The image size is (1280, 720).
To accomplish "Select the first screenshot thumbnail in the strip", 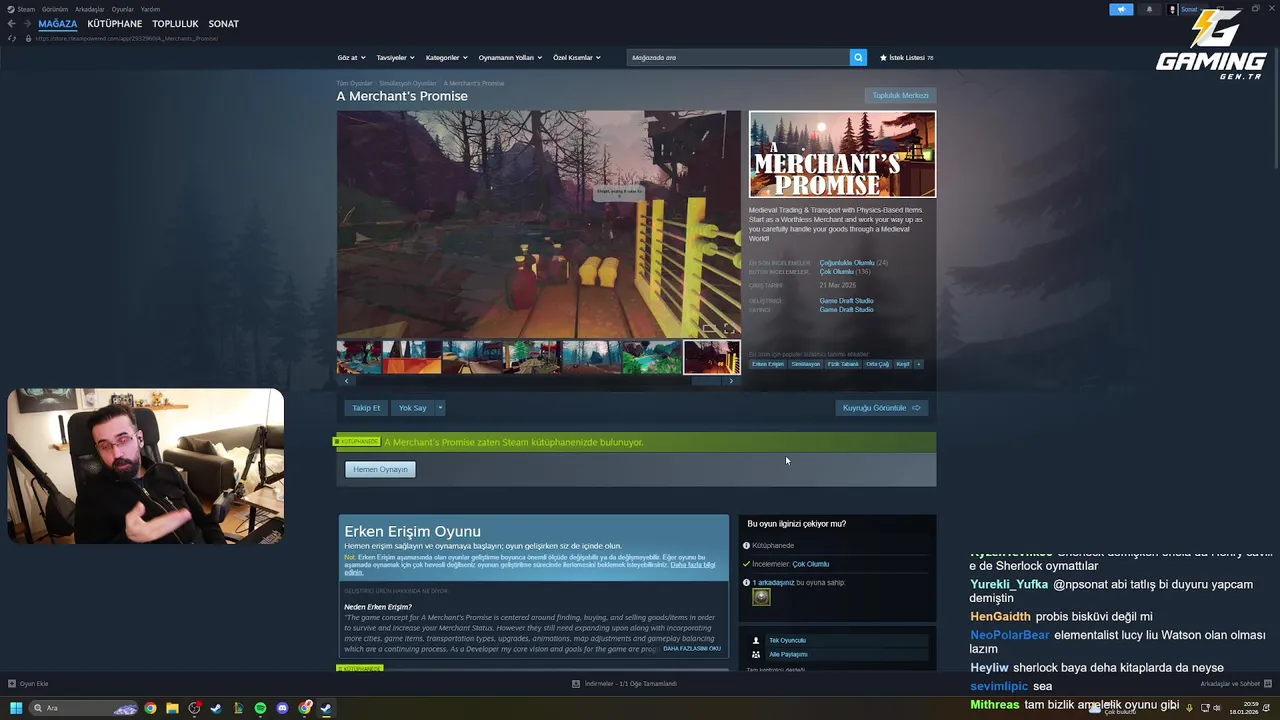I will point(359,357).
